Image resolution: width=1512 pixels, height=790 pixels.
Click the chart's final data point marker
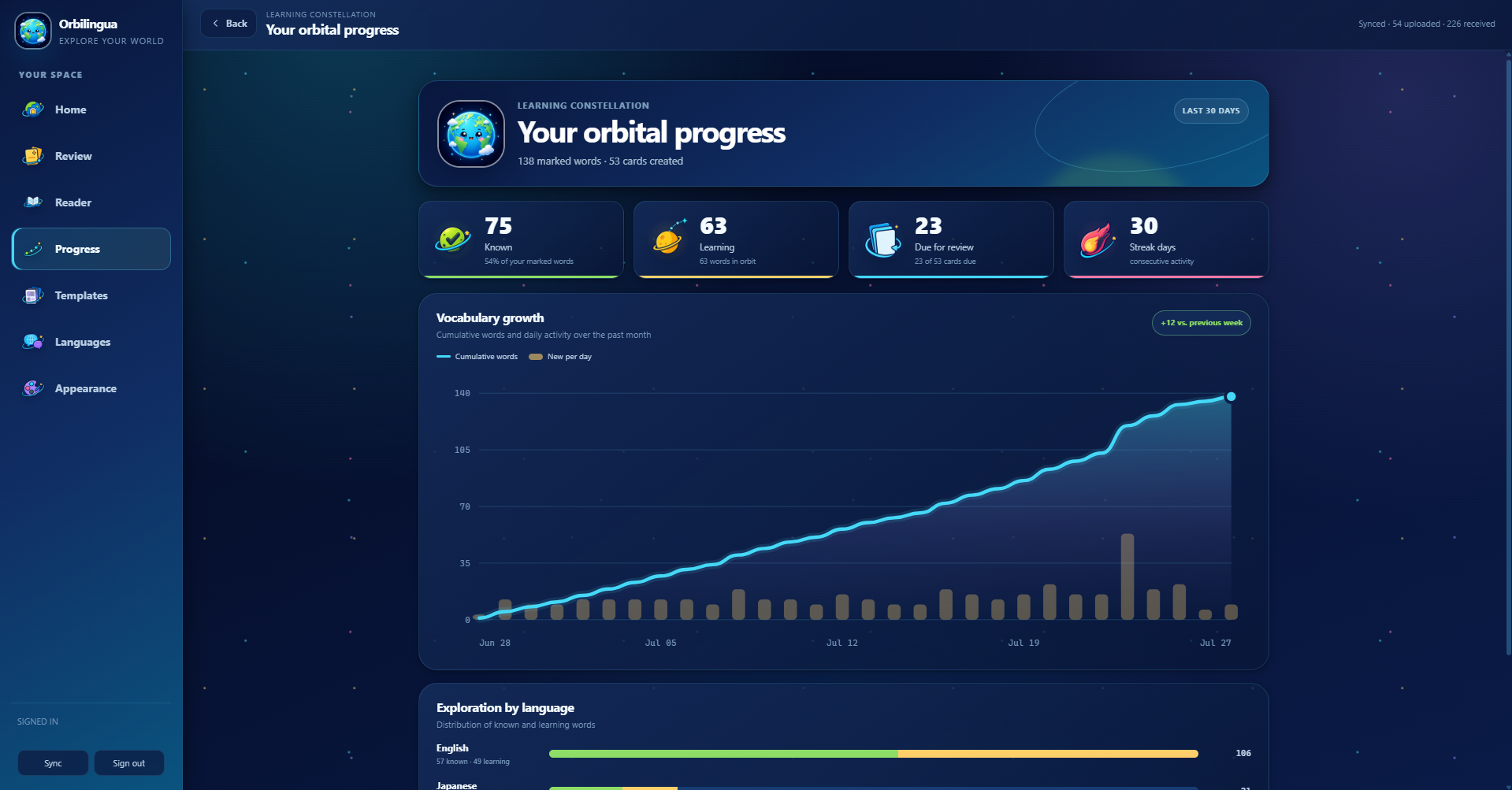coord(1231,397)
